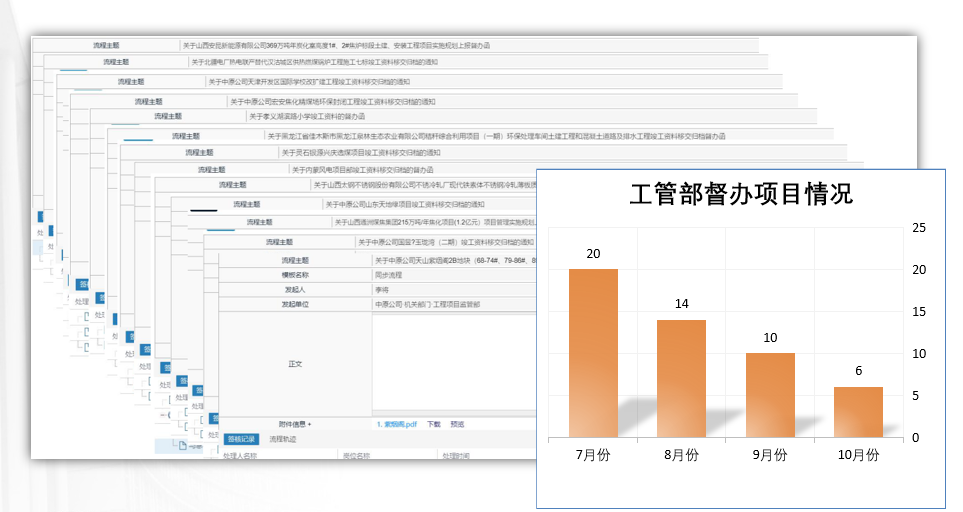Screen dimensions: 963x512
Task: Select the chart title 工管部督办项目情况
Action: tap(741, 194)
